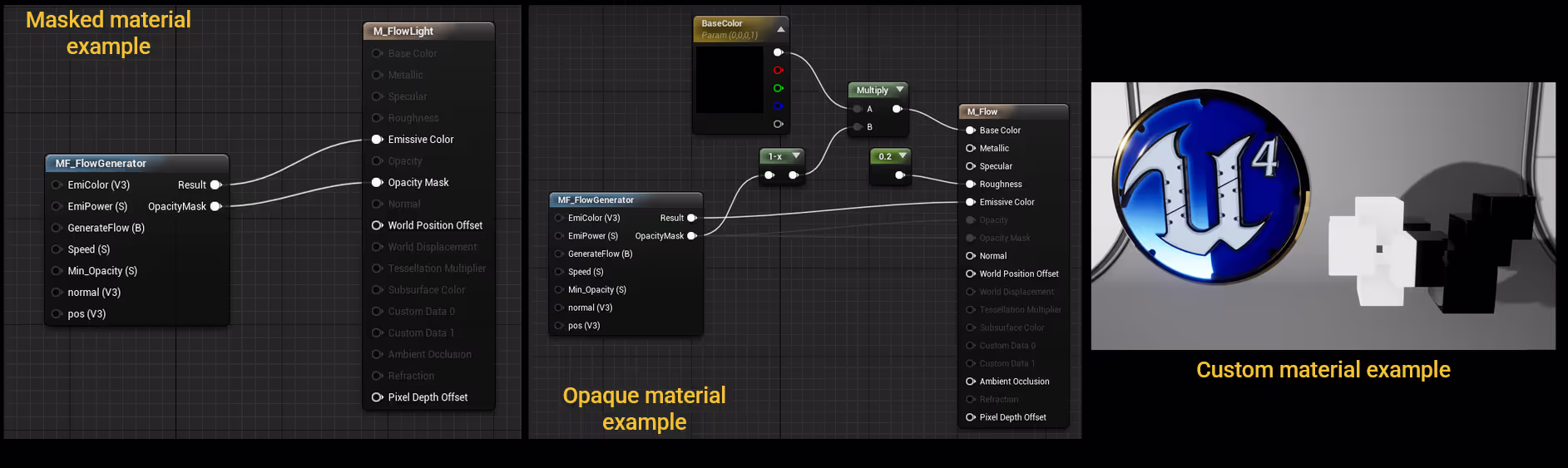Image resolution: width=1568 pixels, height=468 pixels.
Task: Click the A input pin on Multiply node
Action: [x=858, y=109]
